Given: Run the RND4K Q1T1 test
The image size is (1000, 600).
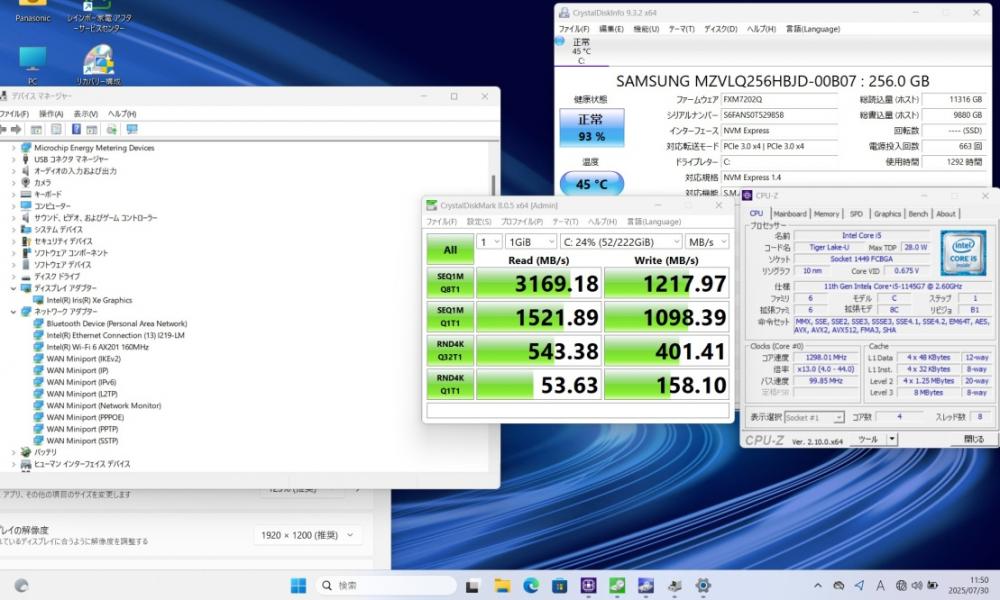Looking at the screenshot, I should click(450, 384).
